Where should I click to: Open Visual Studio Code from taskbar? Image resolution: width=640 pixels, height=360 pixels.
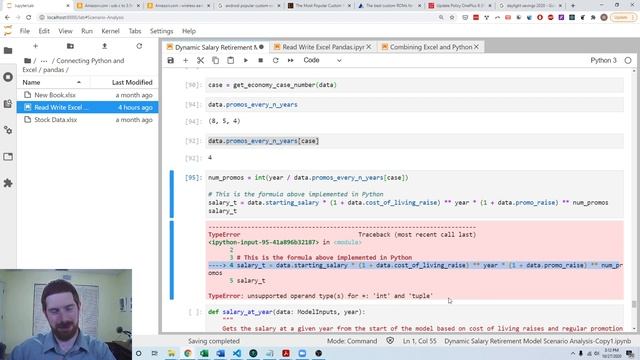tap(237, 353)
